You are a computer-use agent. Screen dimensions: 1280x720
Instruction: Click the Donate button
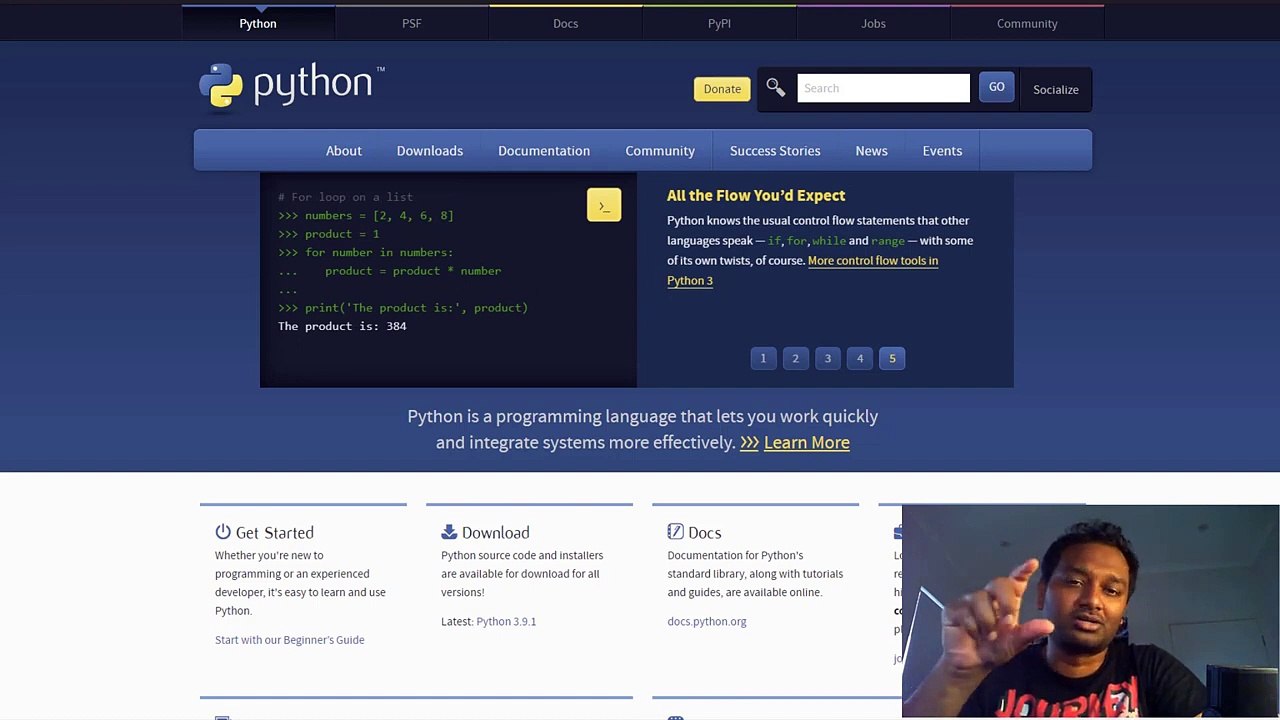722,89
